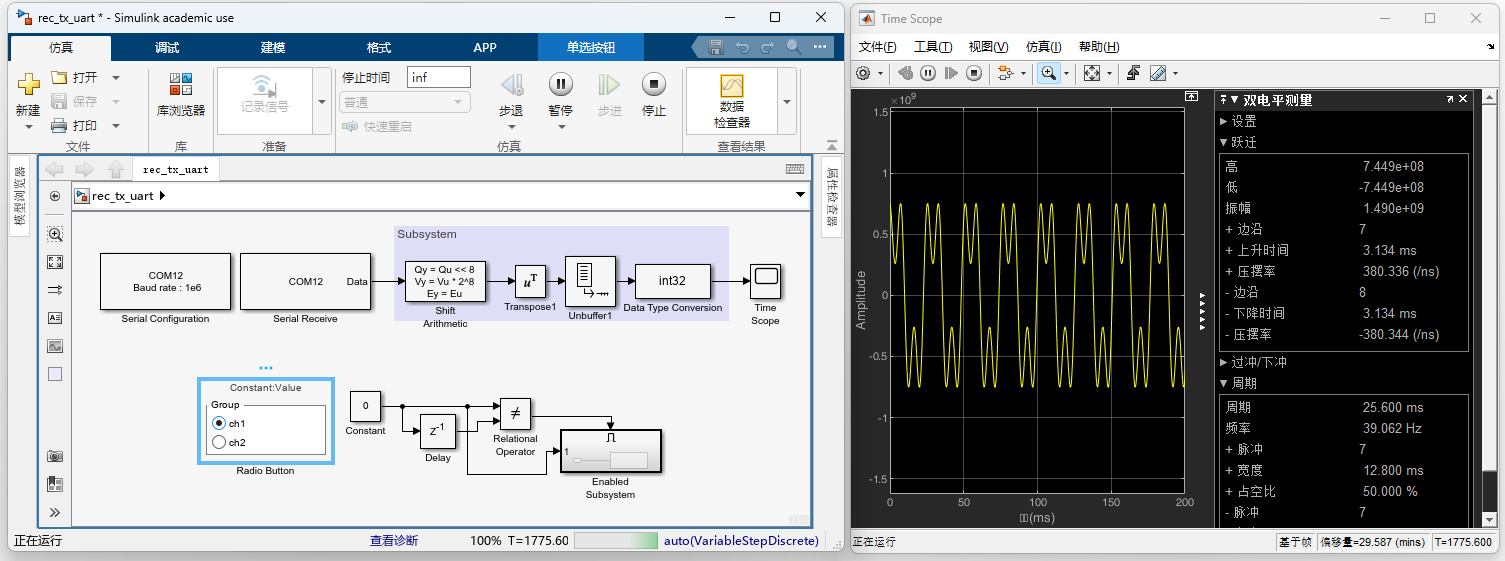
Task: Click the Time Scope configuration gear icon
Action: (864, 73)
